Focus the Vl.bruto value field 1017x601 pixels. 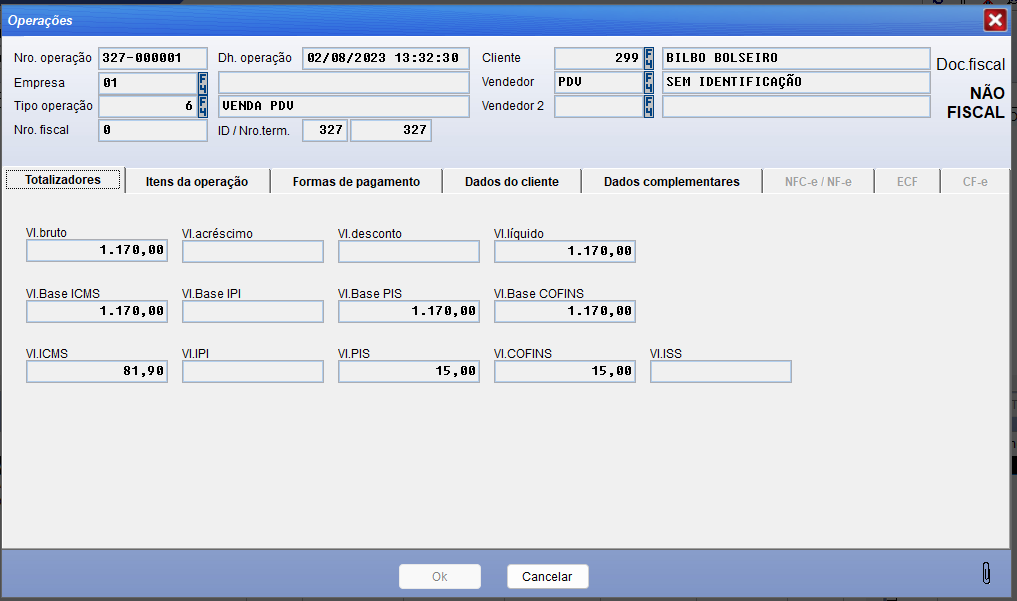point(97,251)
